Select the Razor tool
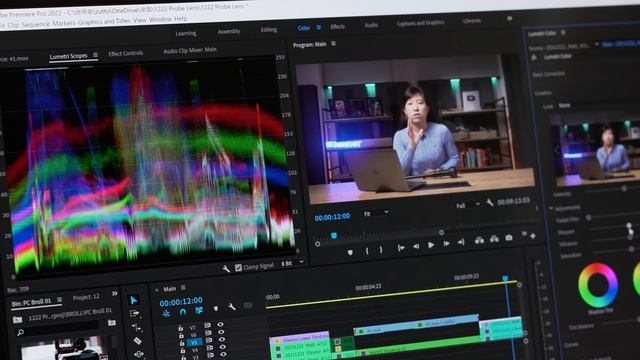The image size is (640, 360). click(x=138, y=341)
